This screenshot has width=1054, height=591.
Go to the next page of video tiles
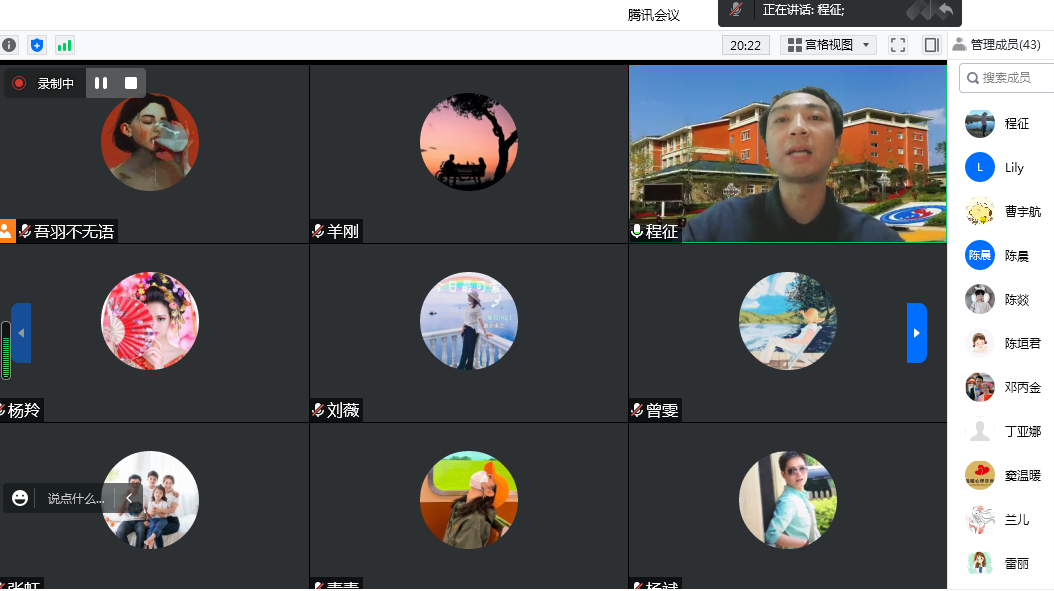(916, 333)
